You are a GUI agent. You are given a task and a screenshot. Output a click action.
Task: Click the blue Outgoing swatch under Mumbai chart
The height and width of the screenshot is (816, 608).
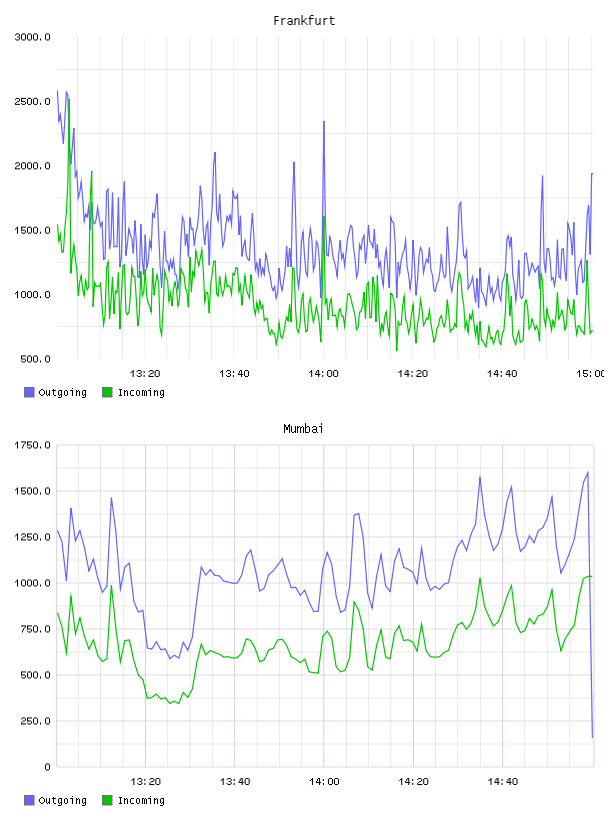pos(29,800)
